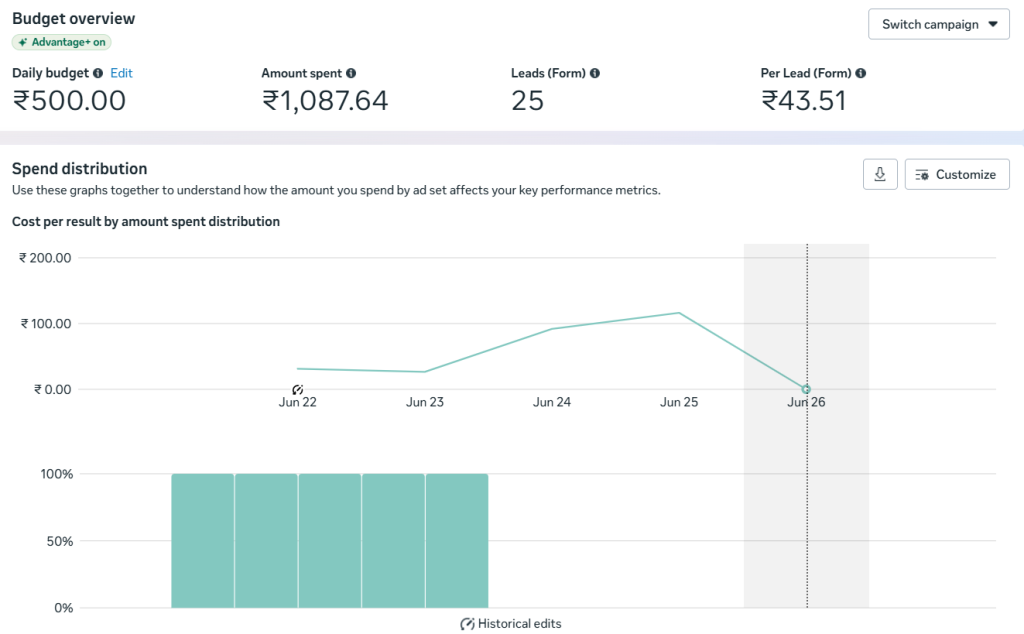1024x634 pixels.
Task: Click the middle spend distribution bar
Action: pyautogui.click(x=330, y=541)
